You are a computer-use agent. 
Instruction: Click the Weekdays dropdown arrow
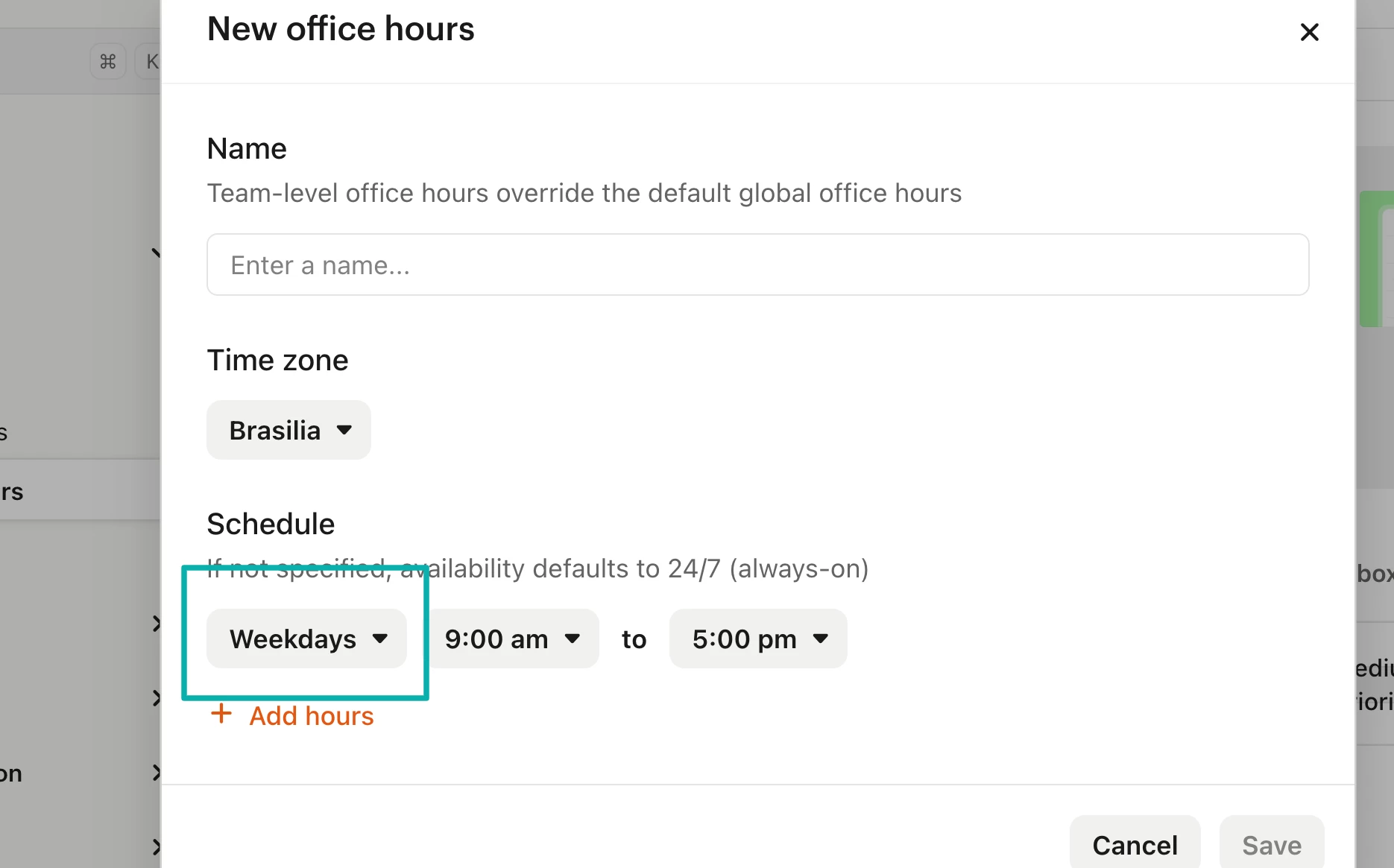(380, 639)
